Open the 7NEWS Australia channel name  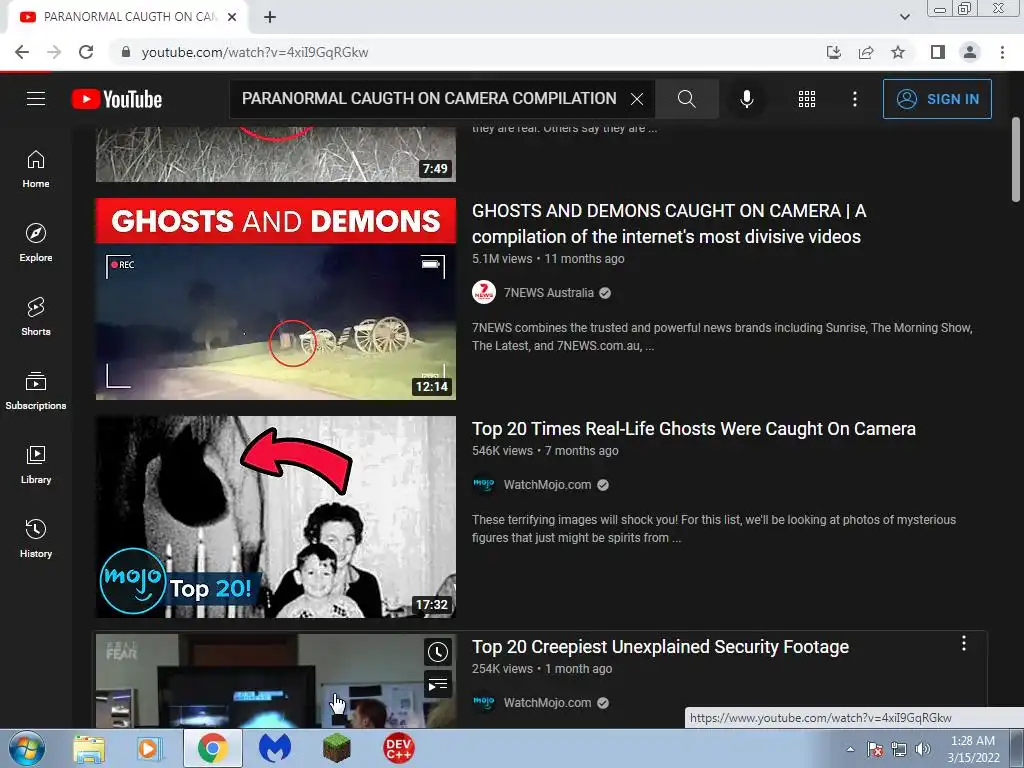[x=549, y=293]
